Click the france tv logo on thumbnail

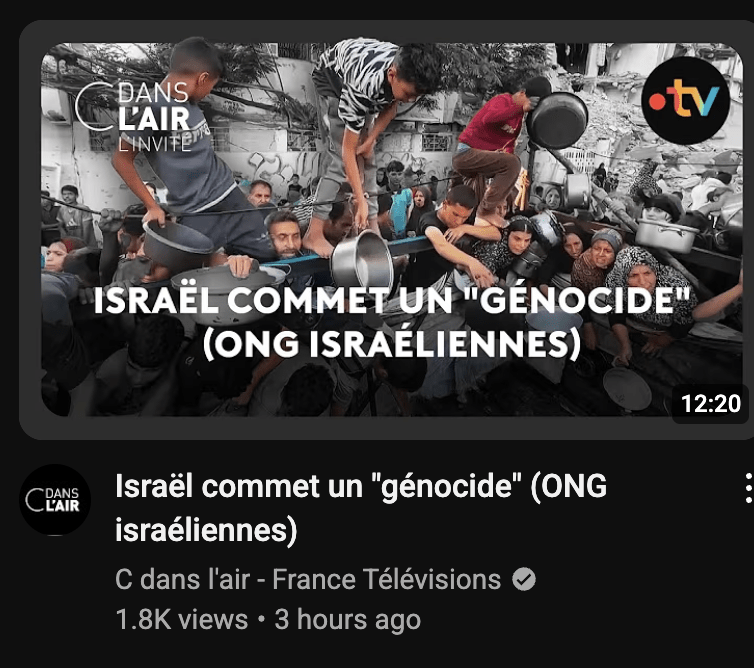click(x=685, y=101)
